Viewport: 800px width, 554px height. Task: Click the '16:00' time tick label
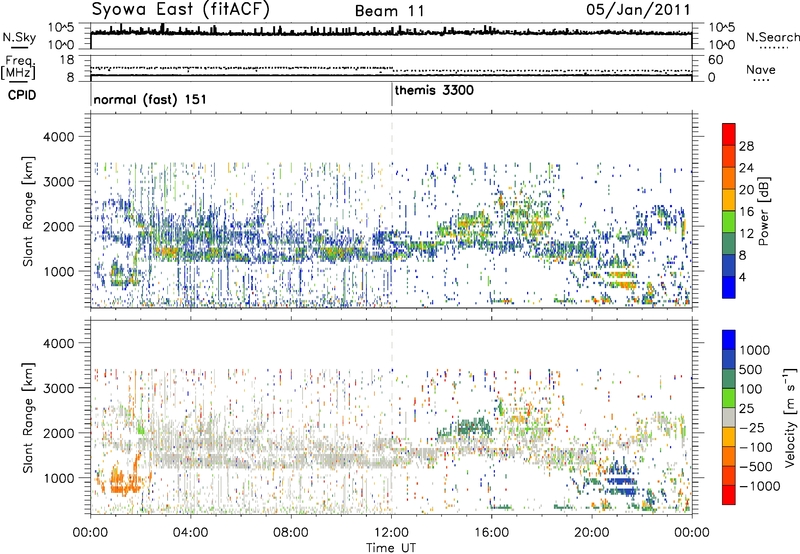coord(491,533)
